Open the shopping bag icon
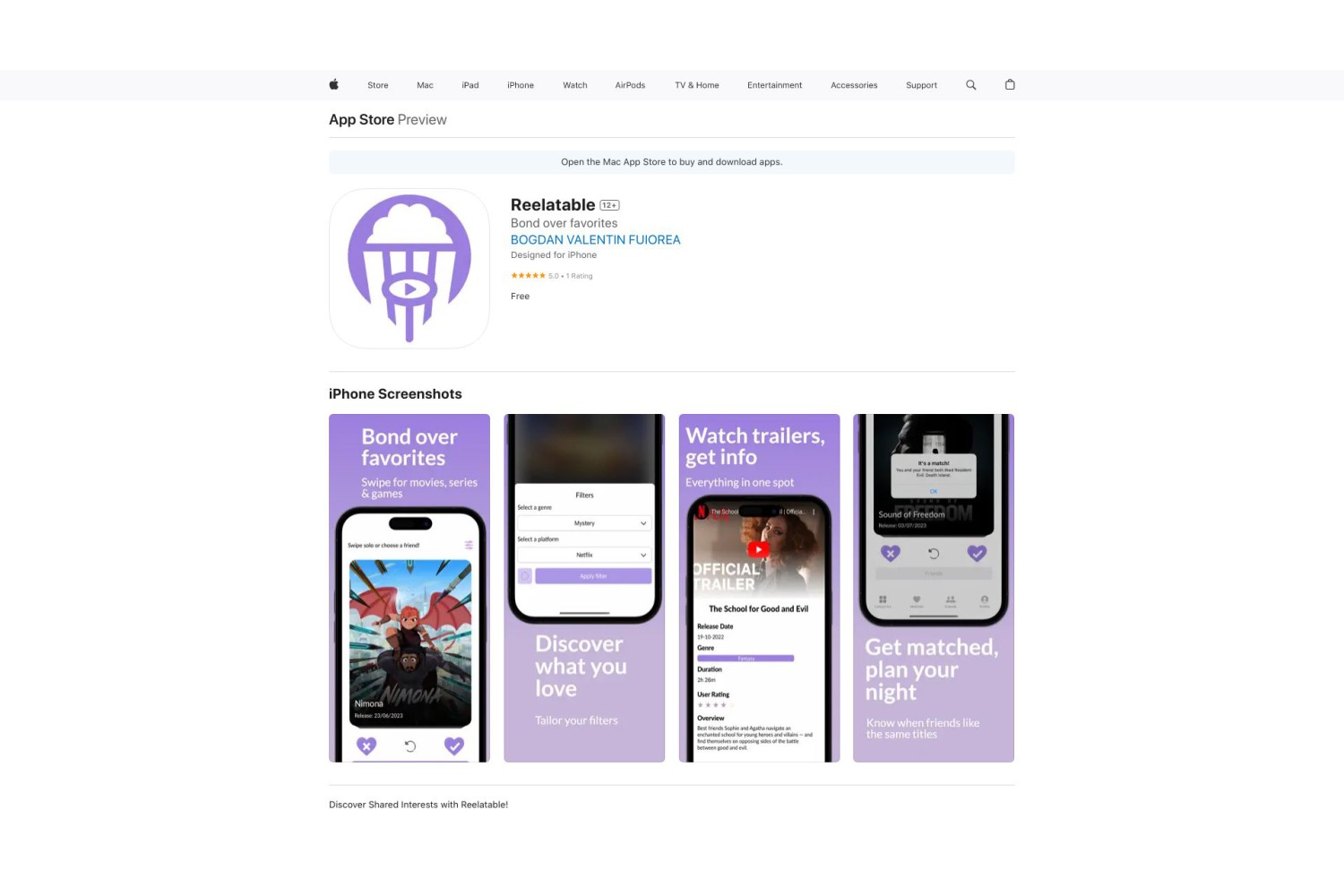1344x896 pixels. (x=1010, y=85)
